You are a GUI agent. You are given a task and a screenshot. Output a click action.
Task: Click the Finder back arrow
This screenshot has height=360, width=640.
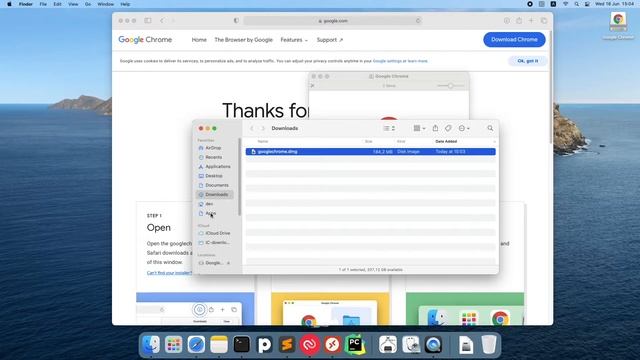(x=252, y=128)
